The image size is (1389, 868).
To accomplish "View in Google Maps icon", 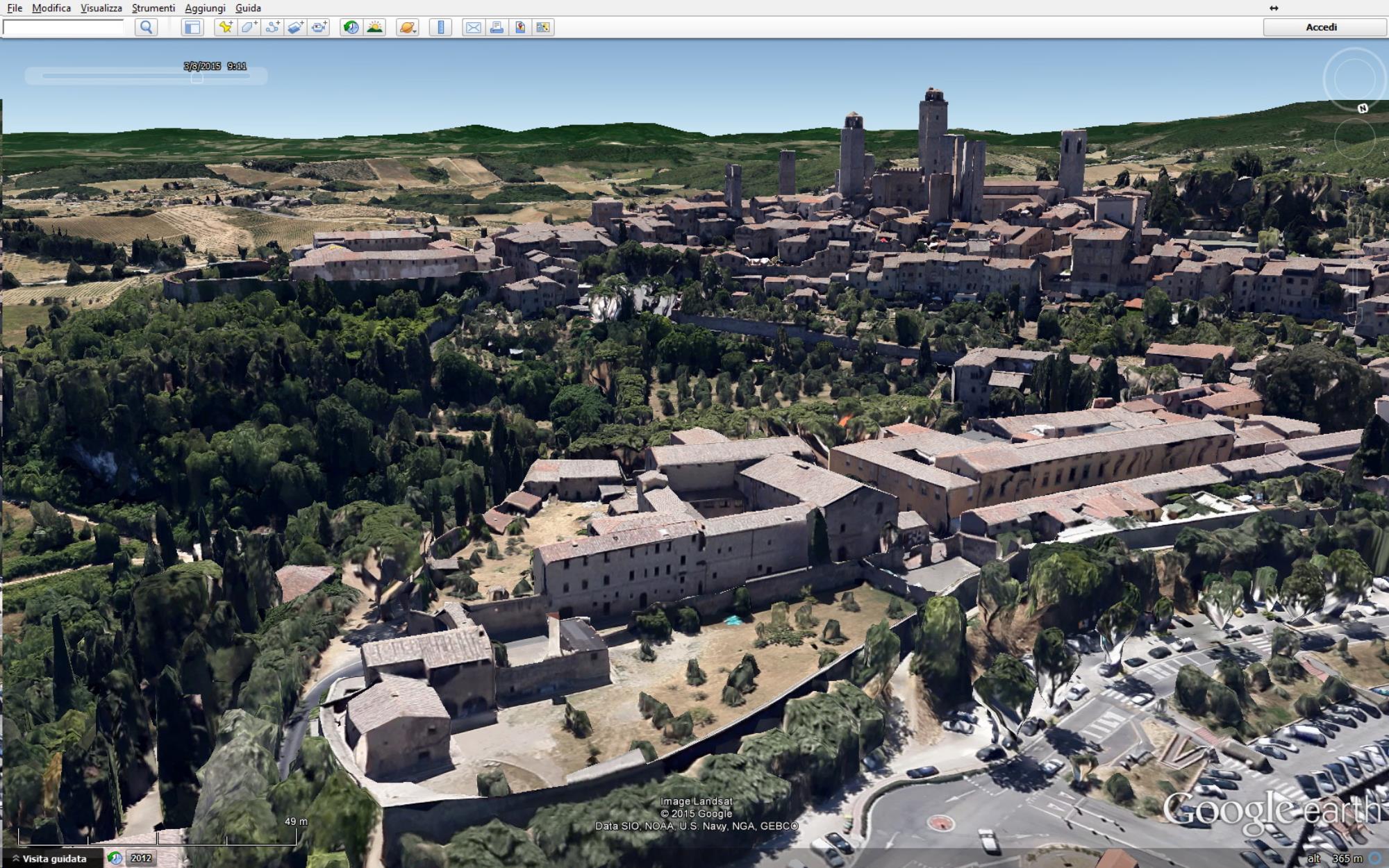I will click(x=520, y=27).
